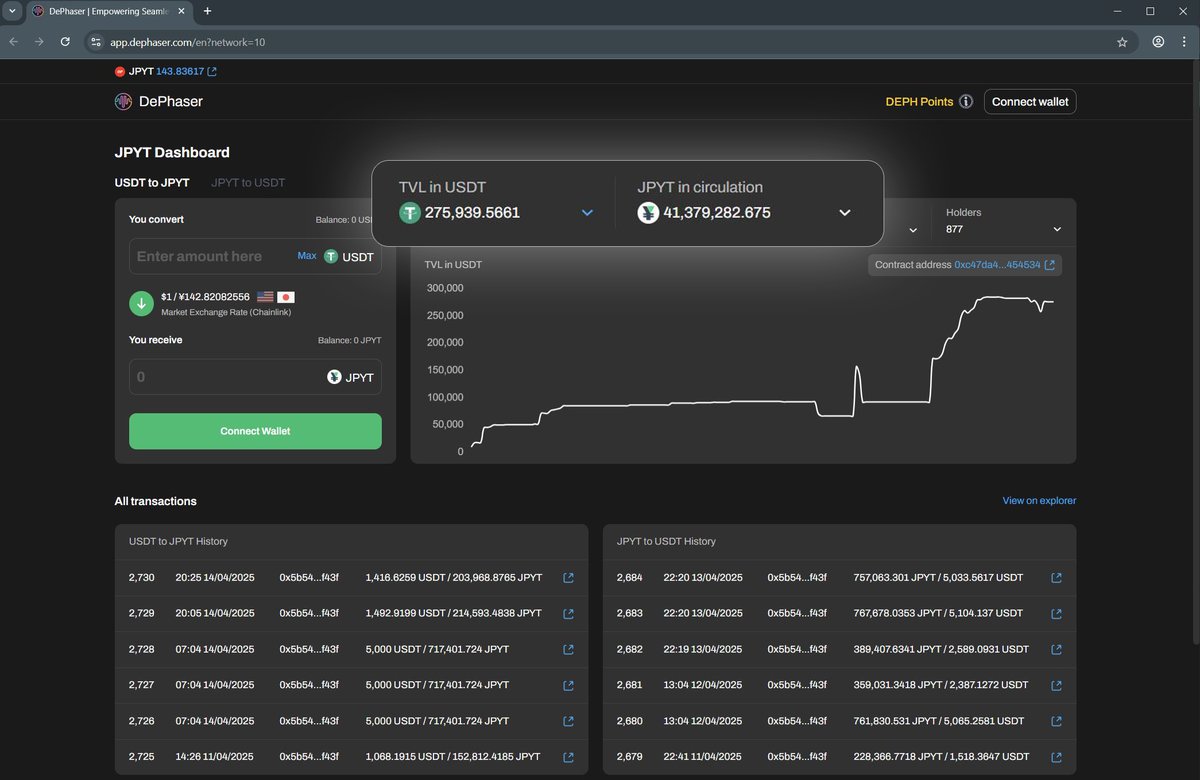
Task: Open explorer link for transaction 2,725
Action: [x=568, y=757]
